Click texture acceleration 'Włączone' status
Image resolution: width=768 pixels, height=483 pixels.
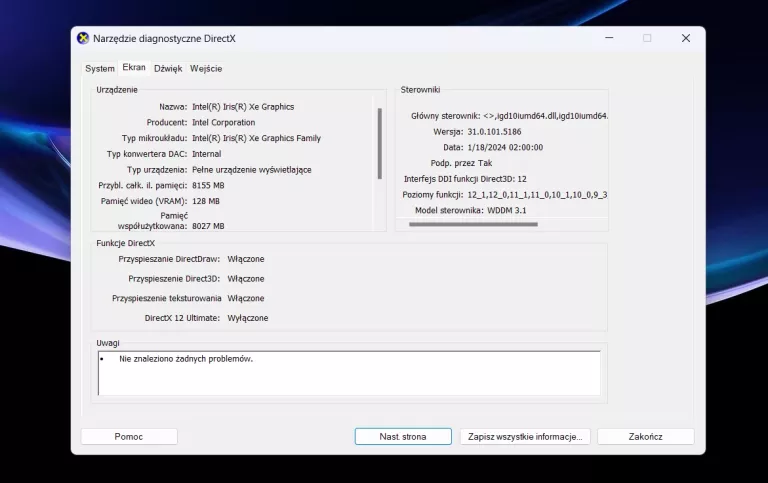245,298
